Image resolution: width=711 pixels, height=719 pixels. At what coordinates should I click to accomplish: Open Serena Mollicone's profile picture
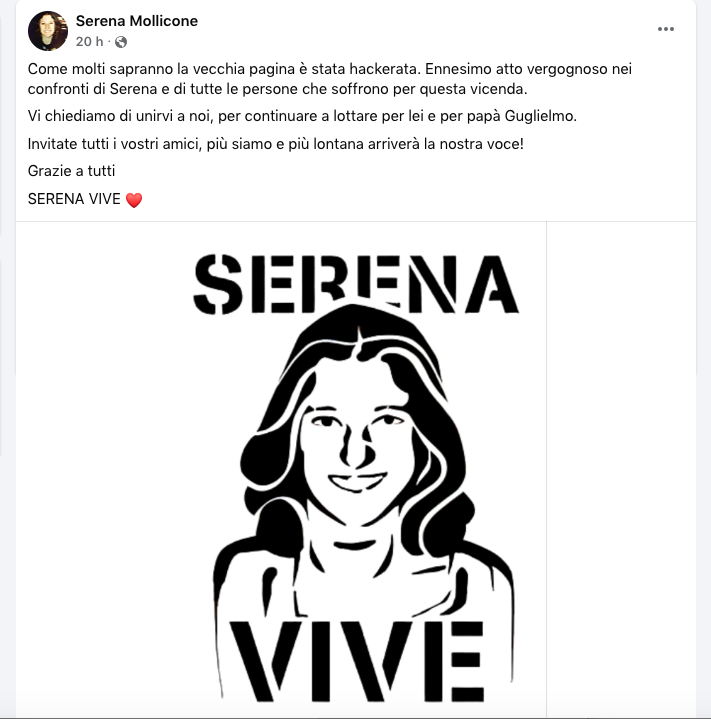[48, 31]
